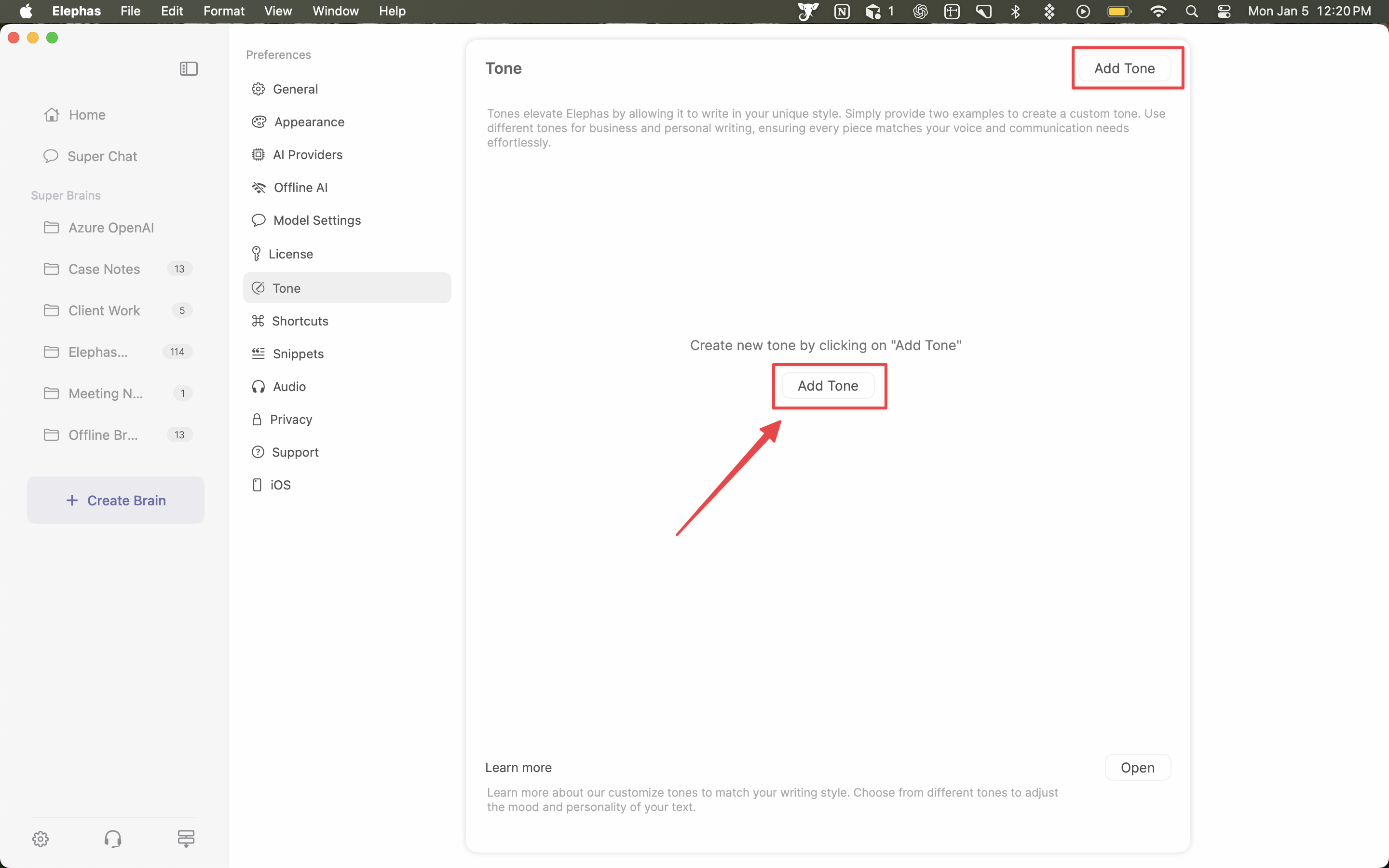
Task: Click the "Super Brains" section label
Action: coord(66,195)
